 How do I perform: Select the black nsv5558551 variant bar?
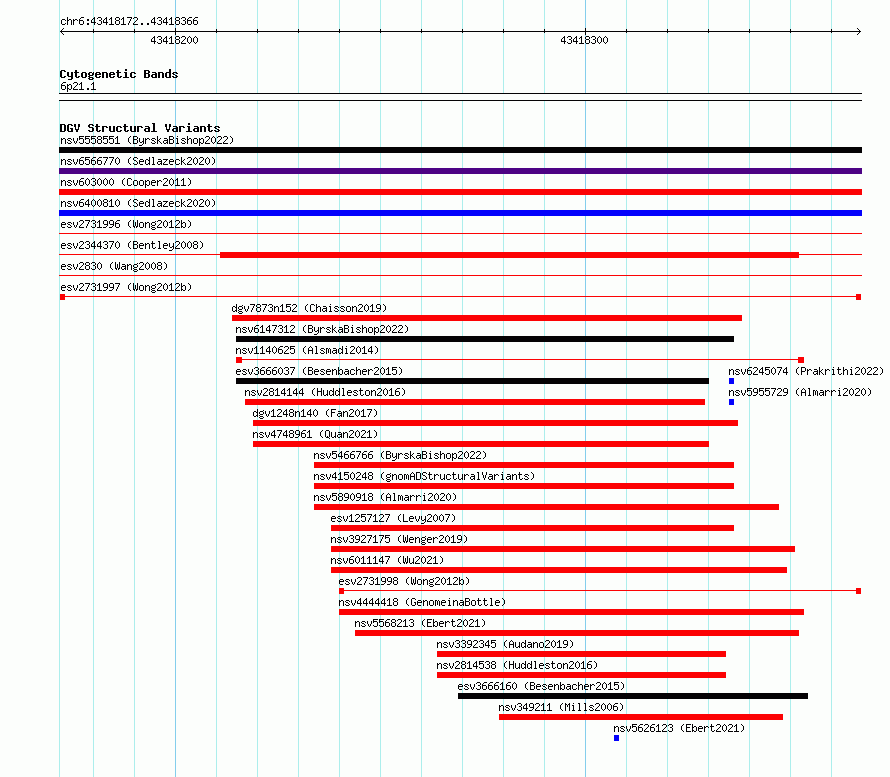point(460,150)
